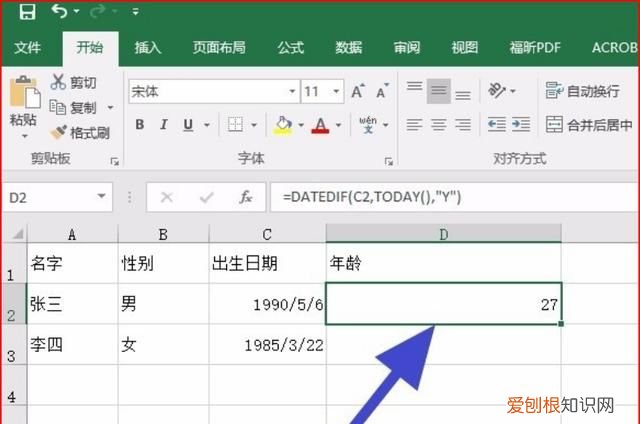
Task: Confirm formula entry with the checkmark
Action: (x=207, y=198)
